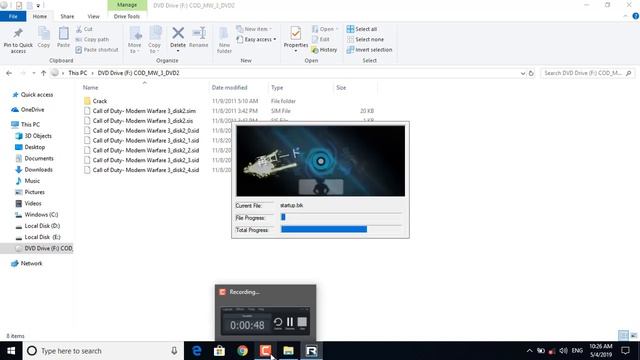Pause the screen recording
Viewport: 640px width, 360px height.
click(290, 322)
